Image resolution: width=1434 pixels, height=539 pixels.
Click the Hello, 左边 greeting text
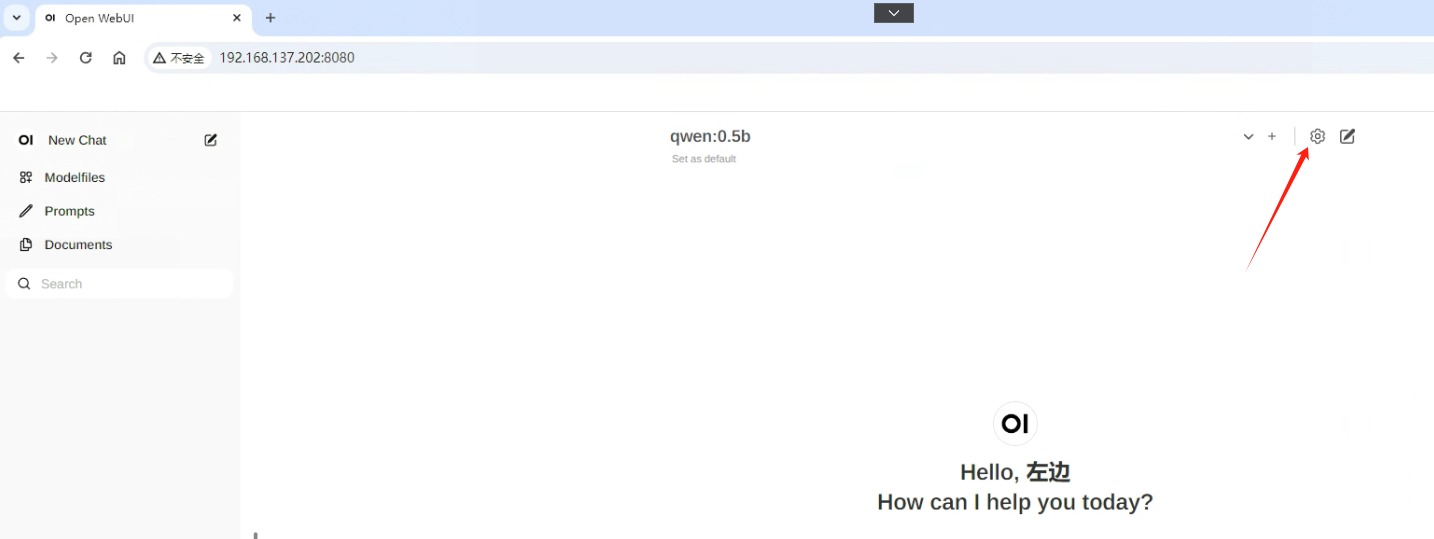click(1015, 472)
